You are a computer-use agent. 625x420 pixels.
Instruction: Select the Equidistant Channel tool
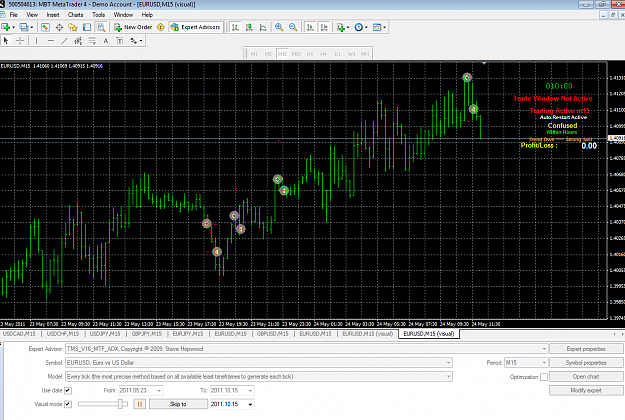[78, 41]
